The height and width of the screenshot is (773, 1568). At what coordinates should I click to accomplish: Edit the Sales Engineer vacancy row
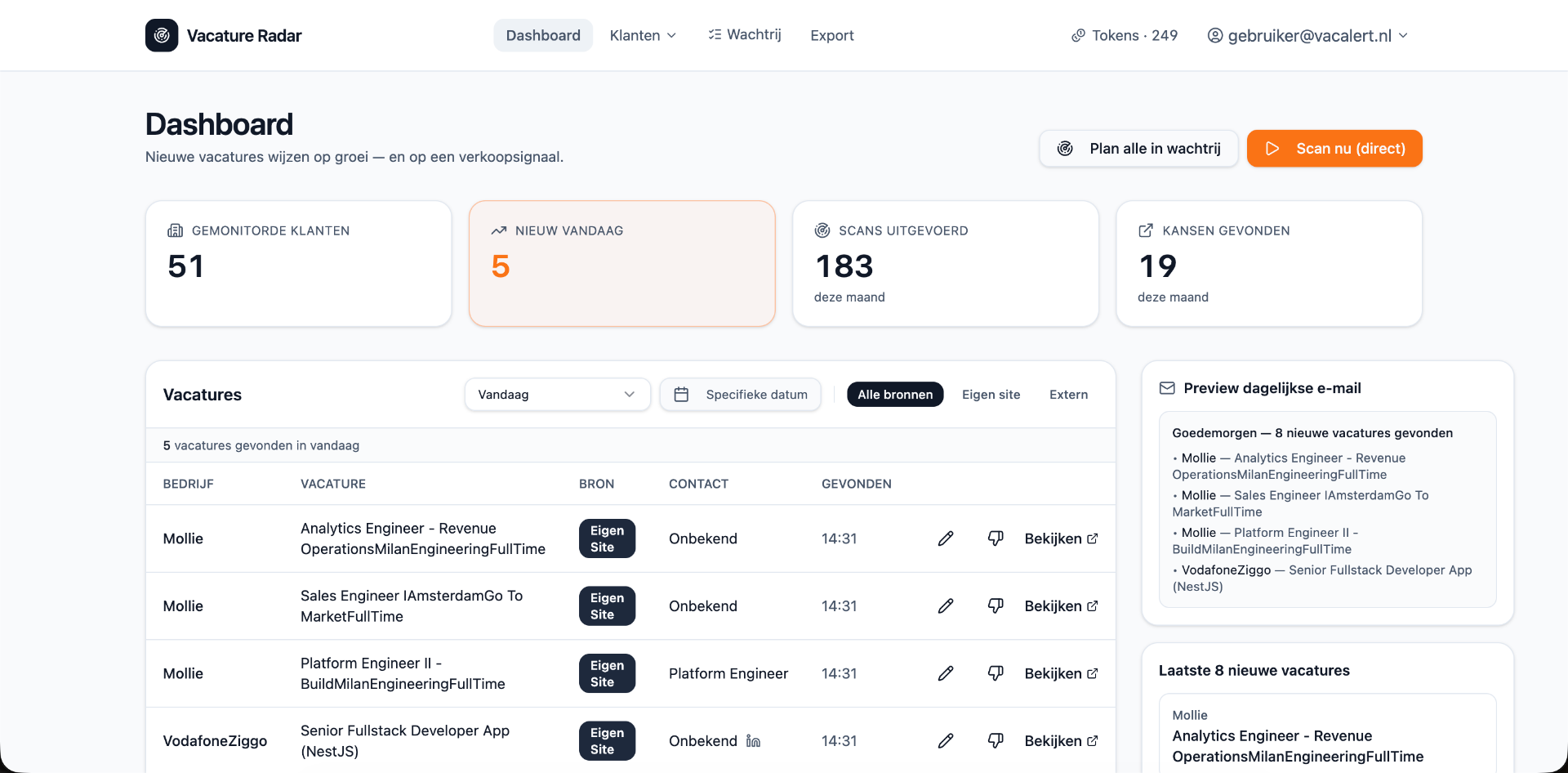[946, 606]
